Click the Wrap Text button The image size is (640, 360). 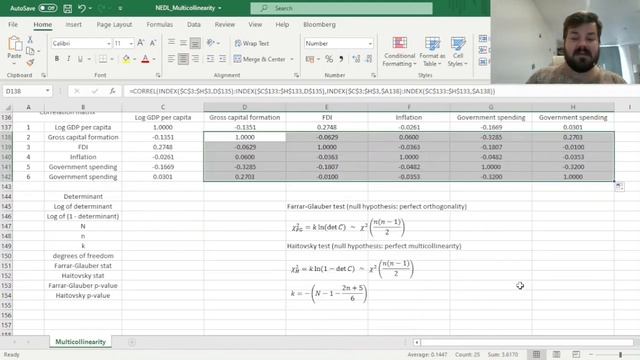[251, 43]
